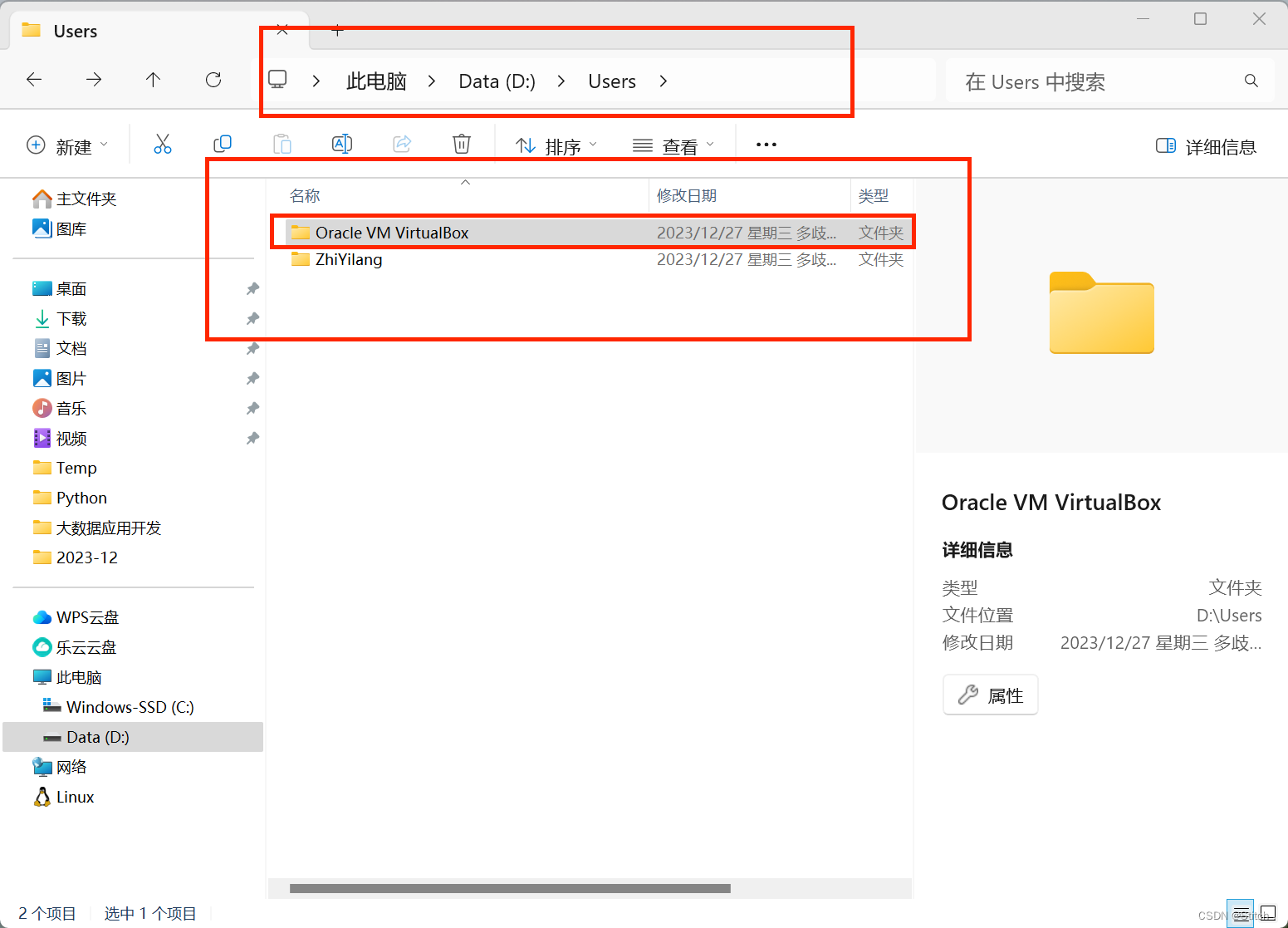Click the computer icon in address bar
Viewport: 1288px width, 928px height.
[x=277, y=80]
